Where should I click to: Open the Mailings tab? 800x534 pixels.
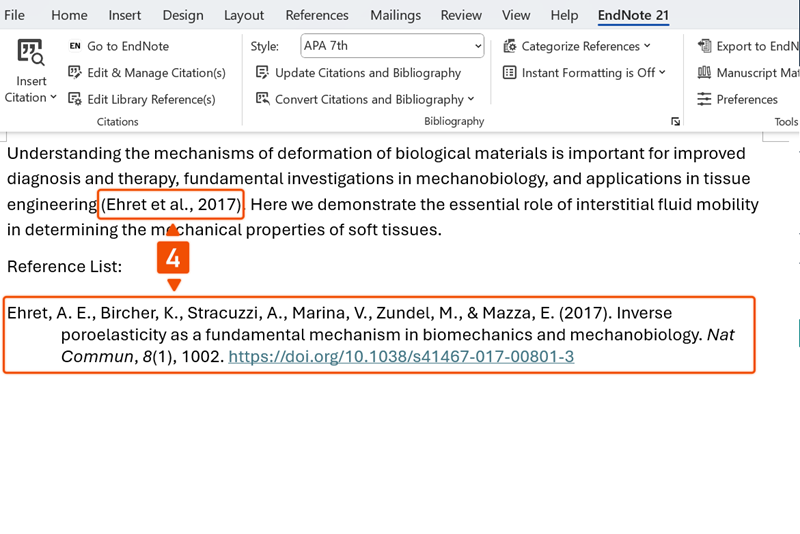(x=395, y=15)
